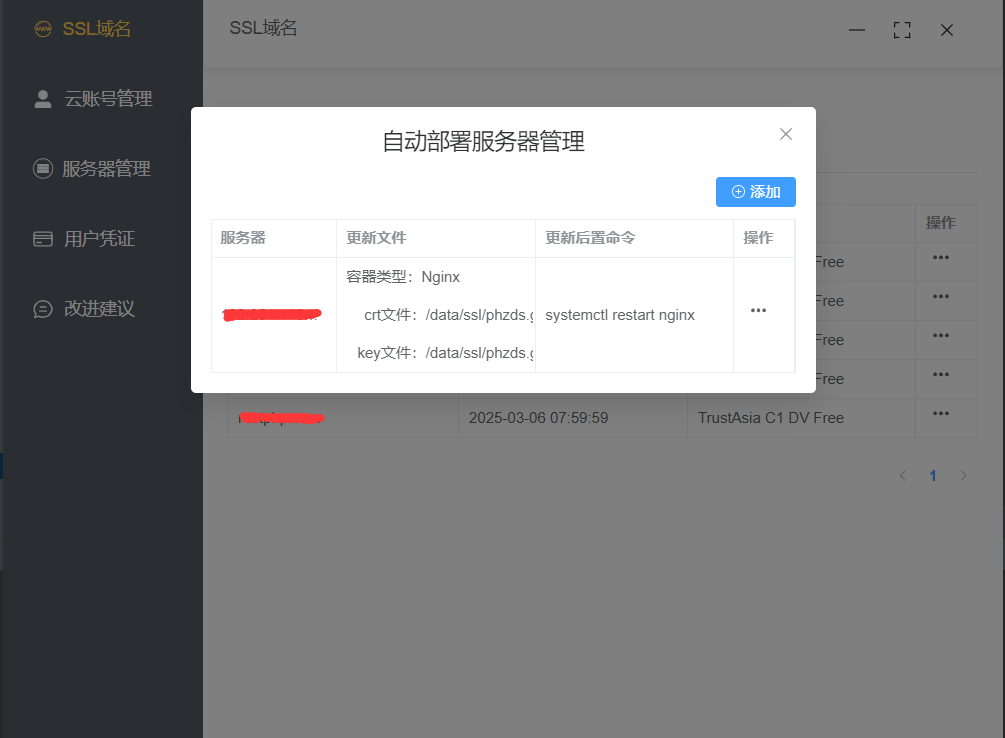Open ... actions for first background table row
Screen dimensions: 1005x738
click(x=941, y=257)
